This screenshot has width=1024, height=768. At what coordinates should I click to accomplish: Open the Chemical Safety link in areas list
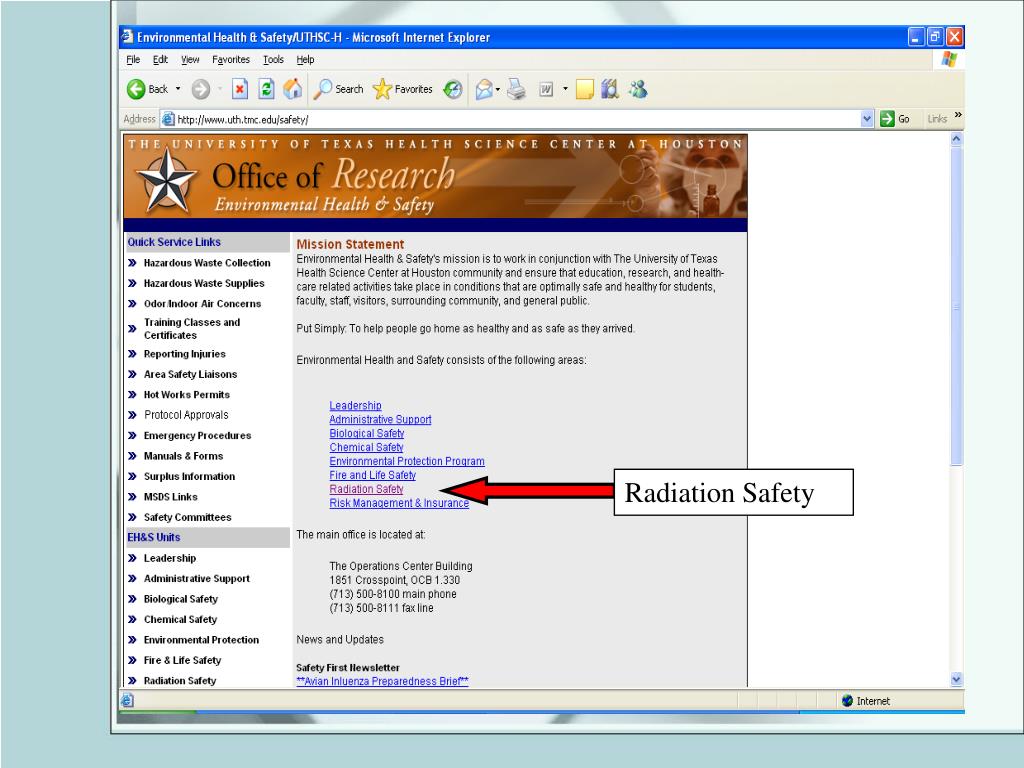366,447
